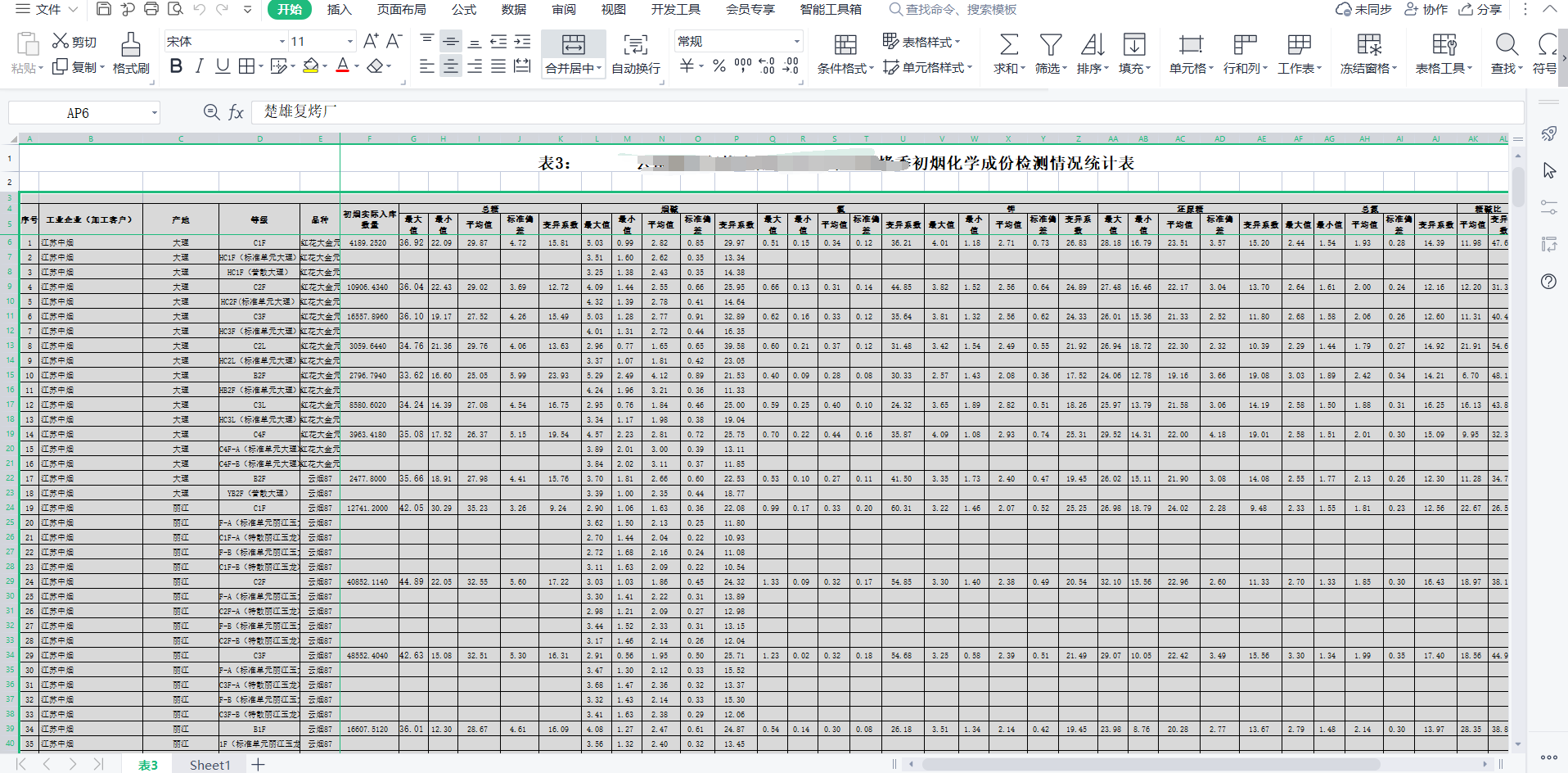The width and height of the screenshot is (1568, 773).
Task: Click the 求和 sum button
Action: coord(1009,54)
